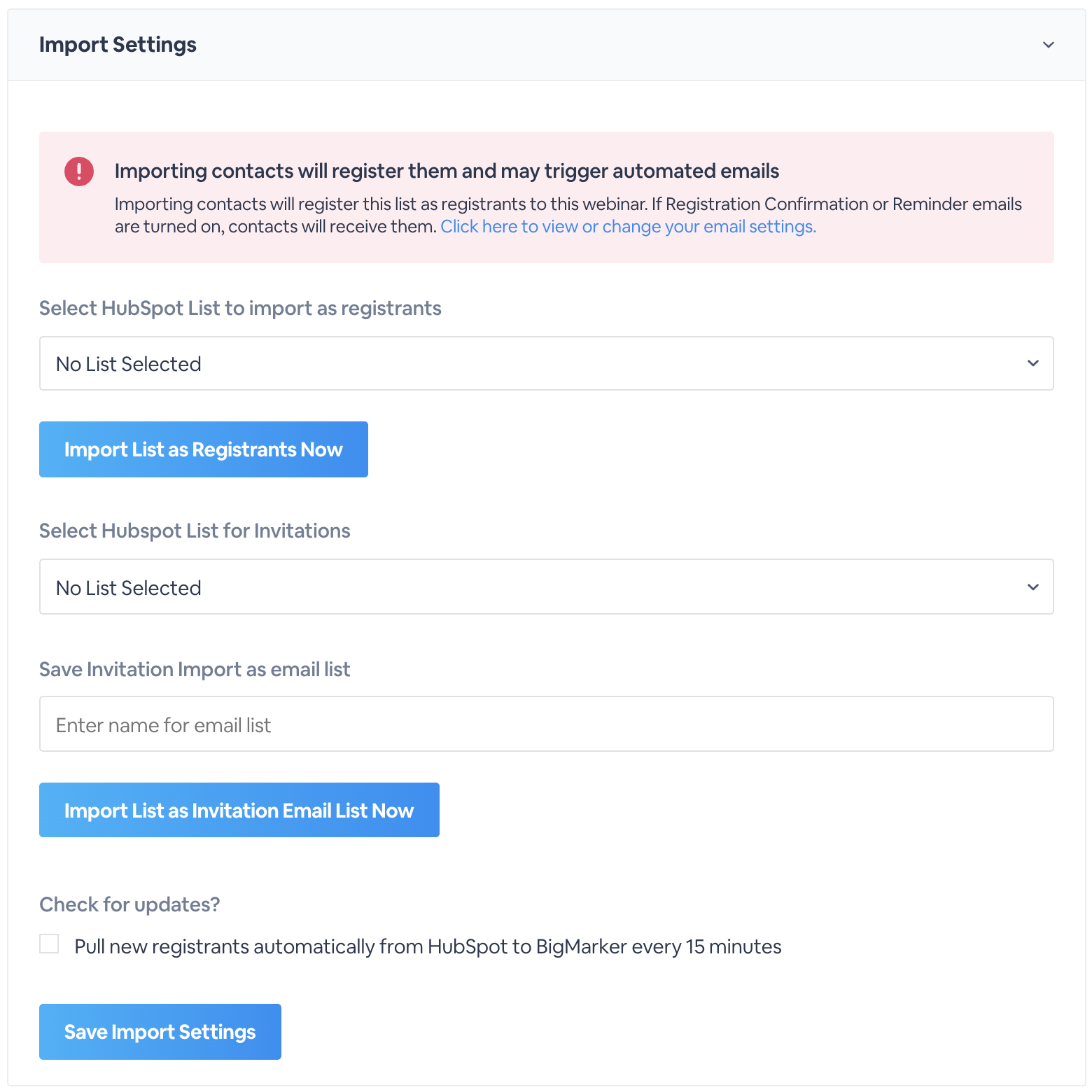
Task: Click the 'Check for updates?' label
Action: click(x=129, y=905)
